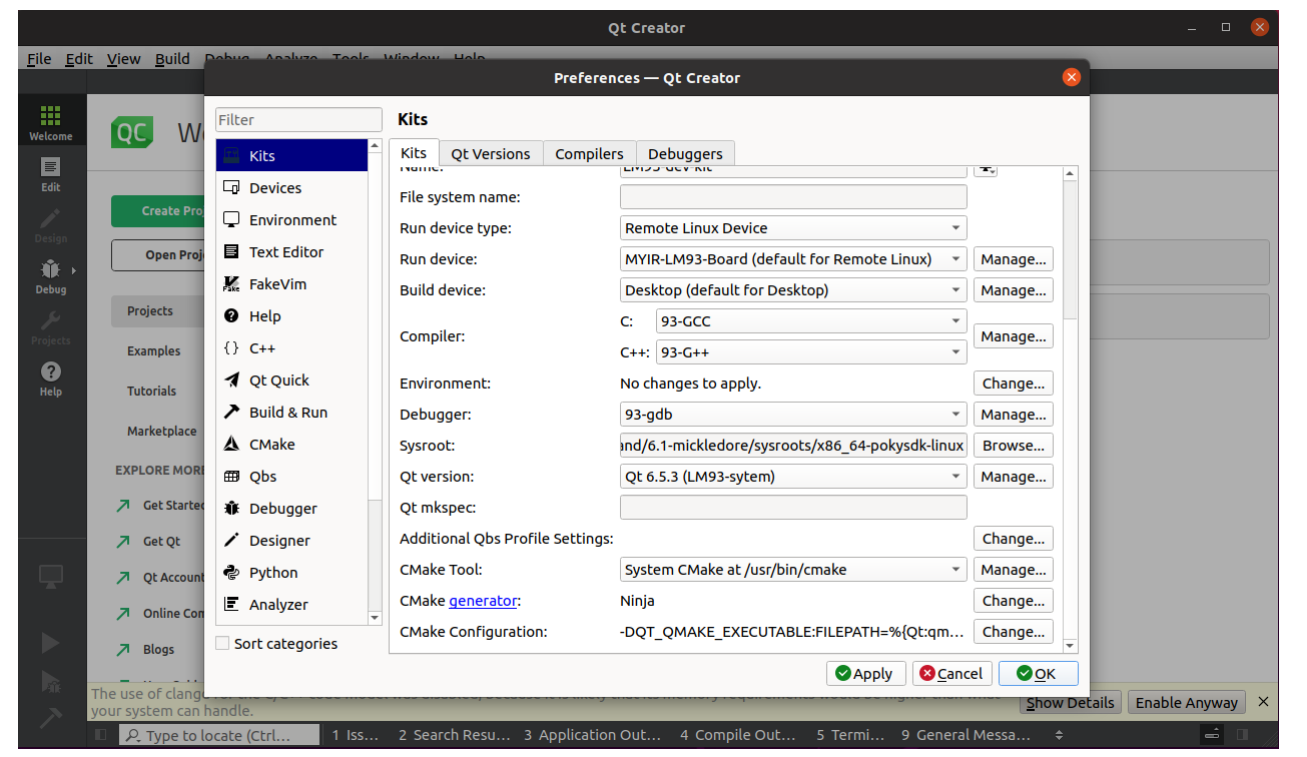The image size is (1307, 757).
Task: Open the Debugger preferences category
Action: [x=292, y=508]
